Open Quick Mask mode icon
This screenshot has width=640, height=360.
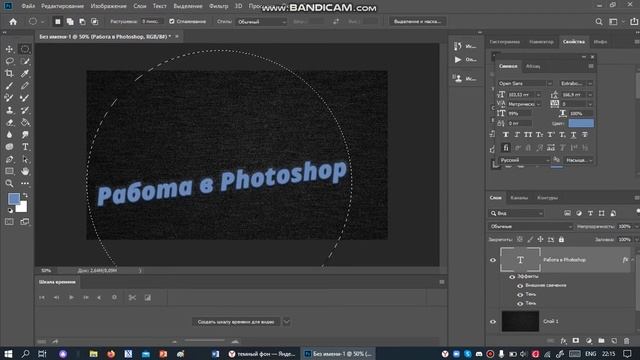pos(9,222)
